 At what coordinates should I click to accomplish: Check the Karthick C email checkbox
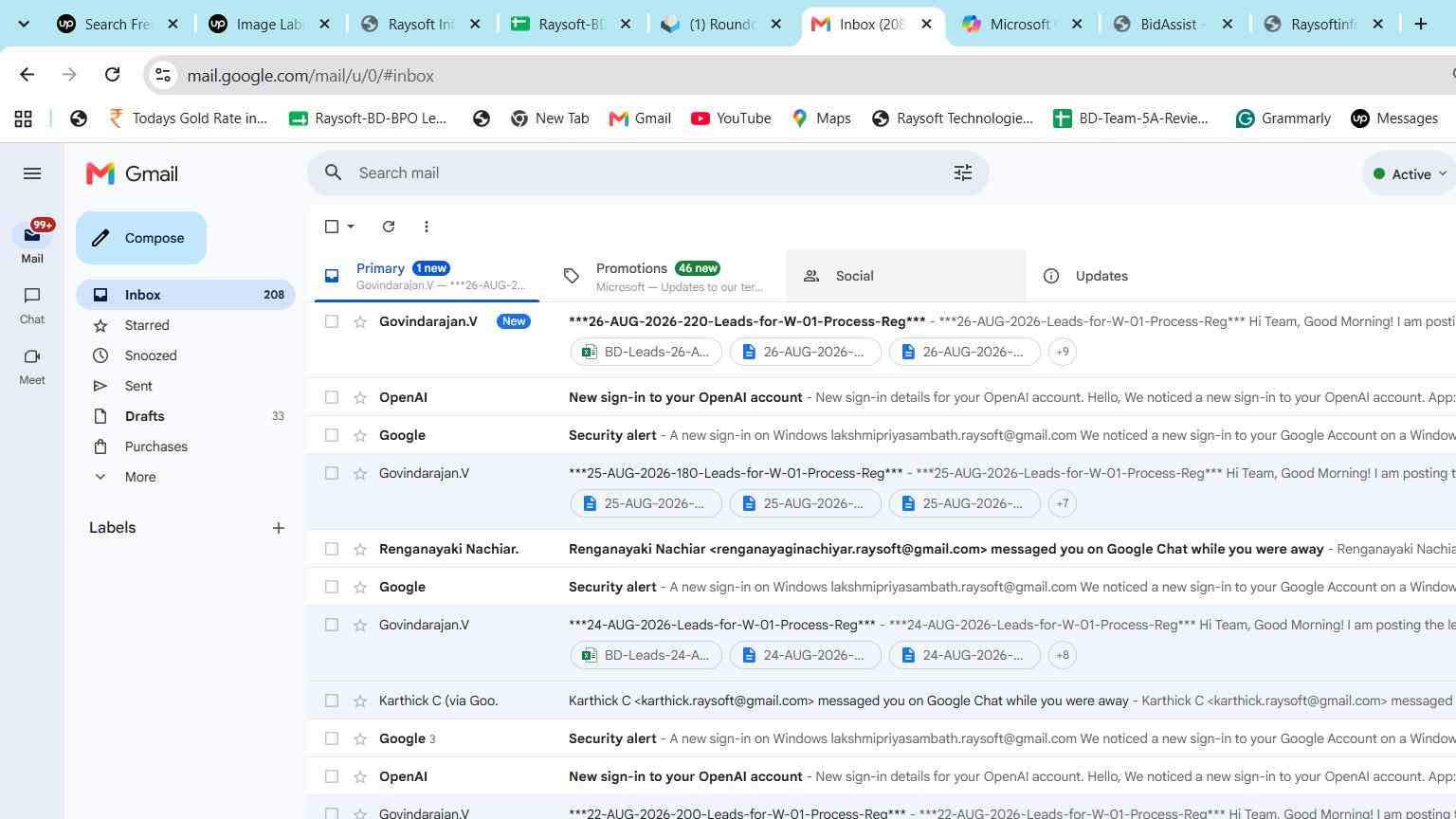pyautogui.click(x=332, y=701)
